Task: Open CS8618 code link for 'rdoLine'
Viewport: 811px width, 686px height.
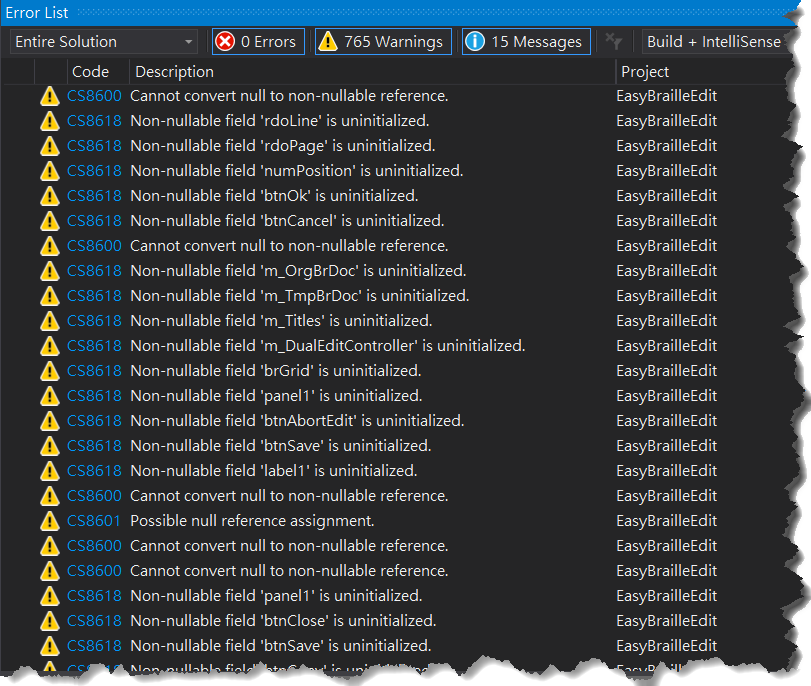Action: point(94,121)
